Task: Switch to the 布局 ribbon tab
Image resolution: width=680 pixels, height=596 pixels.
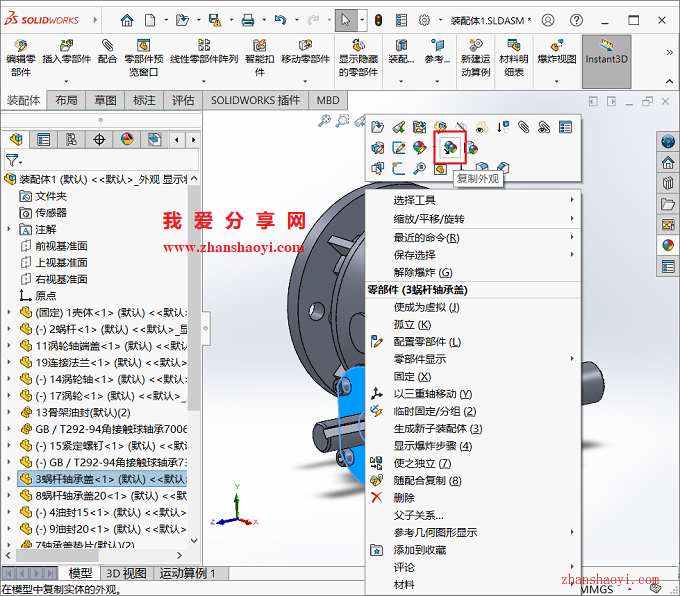Action: click(66, 100)
